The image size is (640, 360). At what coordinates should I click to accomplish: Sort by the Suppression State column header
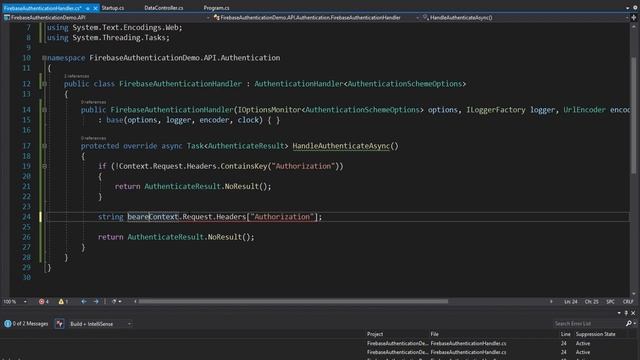click(596, 334)
